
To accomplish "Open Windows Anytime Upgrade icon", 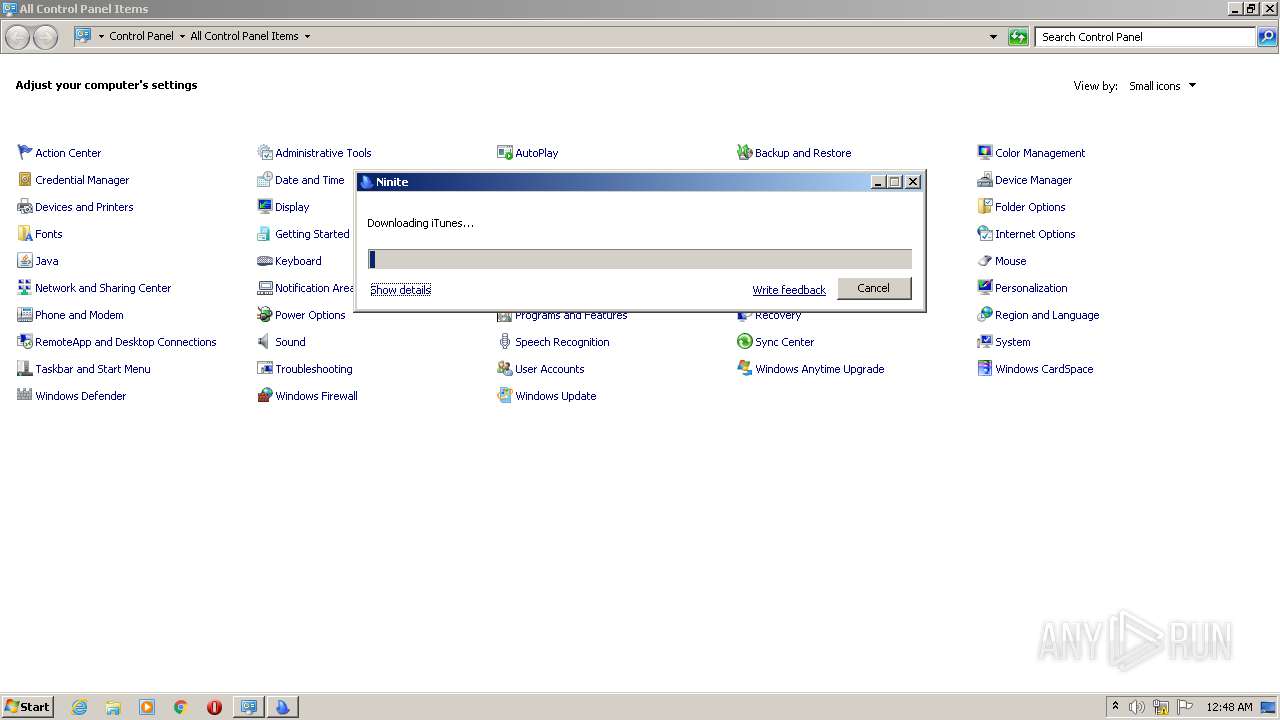I will 745,368.
